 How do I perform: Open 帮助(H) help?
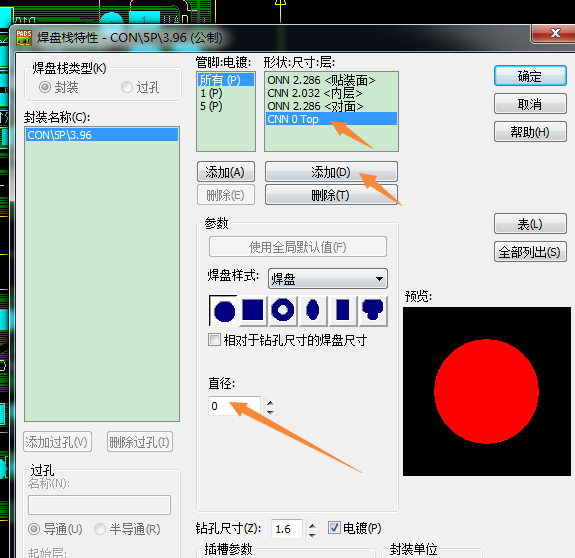[530, 132]
